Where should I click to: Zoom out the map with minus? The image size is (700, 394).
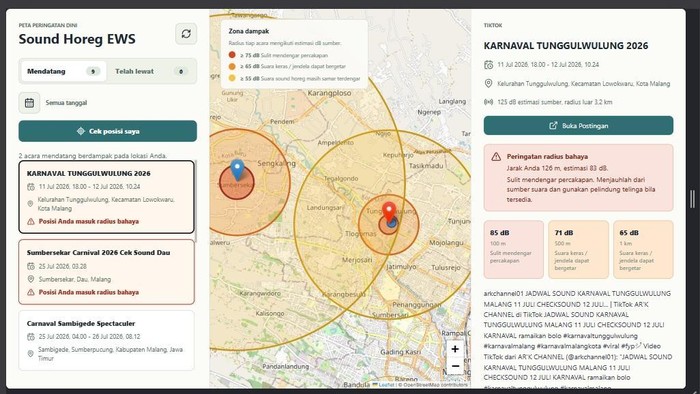click(x=455, y=366)
